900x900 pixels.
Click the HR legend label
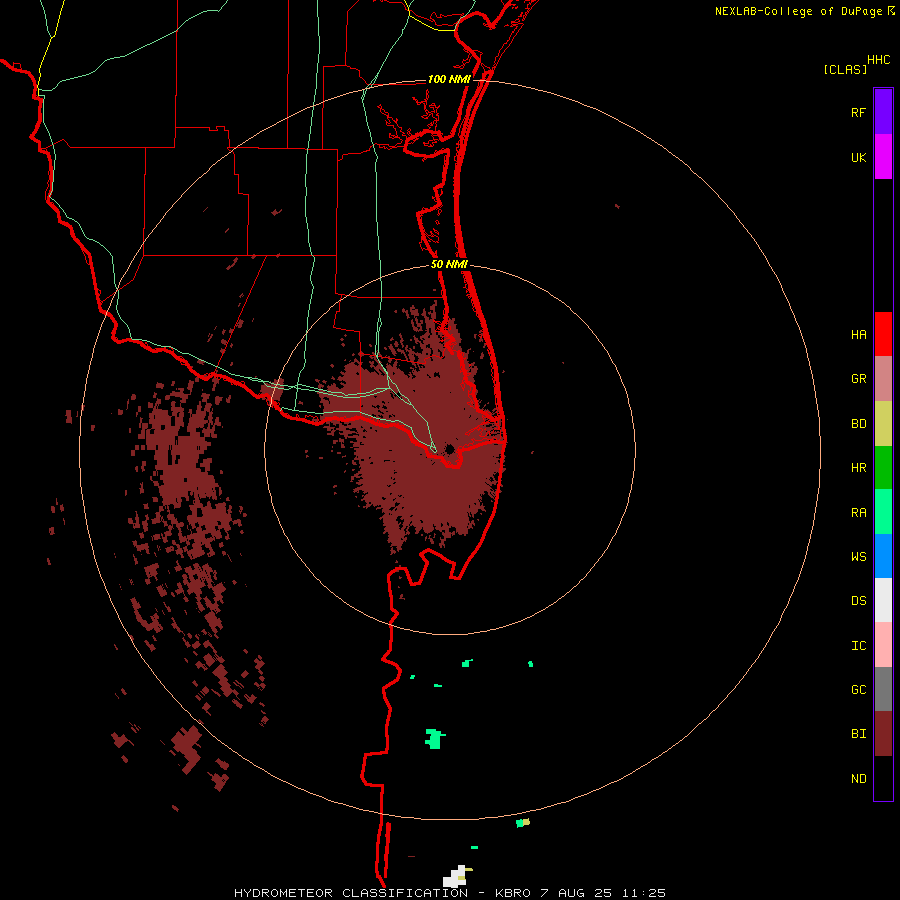pyautogui.click(x=858, y=468)
